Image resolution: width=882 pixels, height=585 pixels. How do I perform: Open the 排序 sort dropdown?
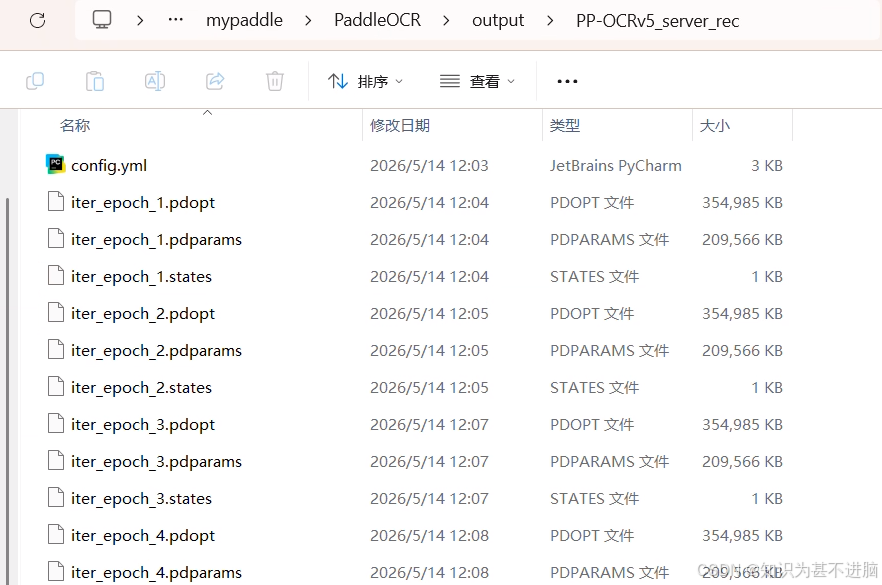[x=366, y=82]
